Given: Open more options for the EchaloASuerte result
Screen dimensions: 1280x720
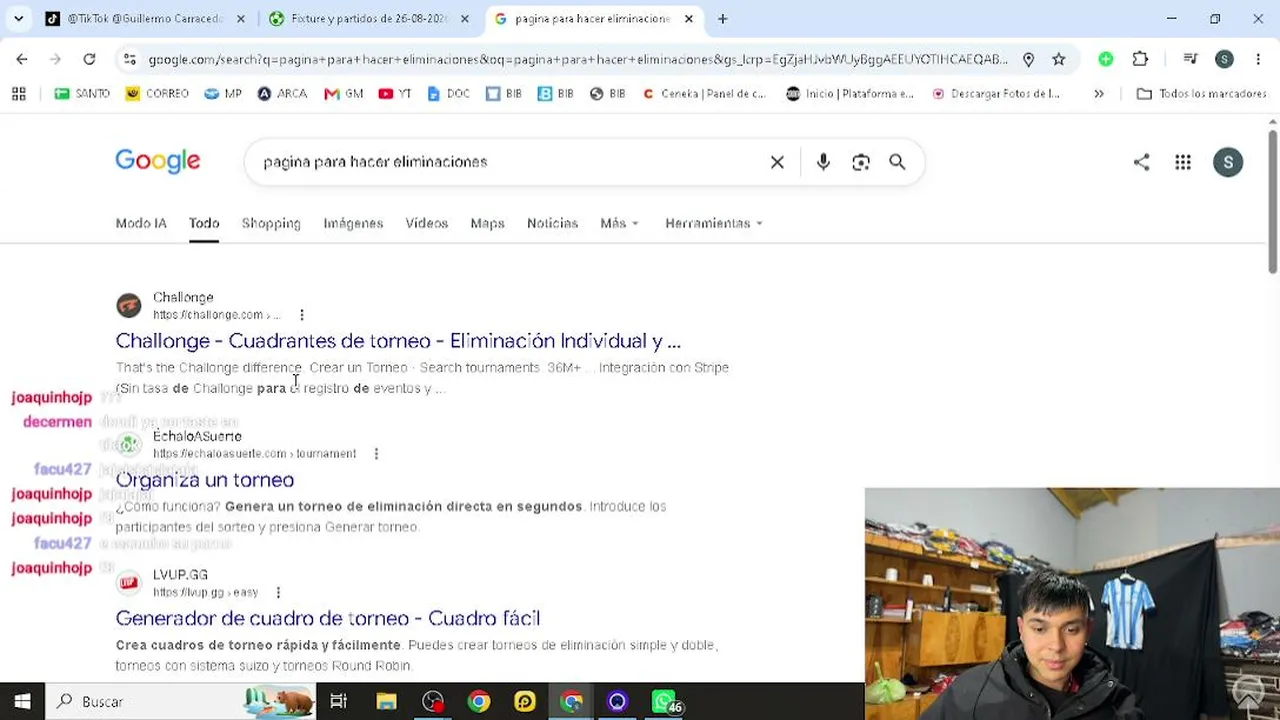Looking at the screenshot, I should 376,454.
